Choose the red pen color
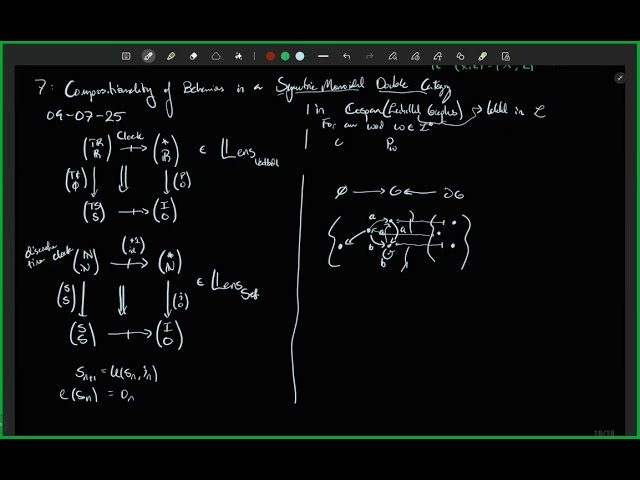 270,56
